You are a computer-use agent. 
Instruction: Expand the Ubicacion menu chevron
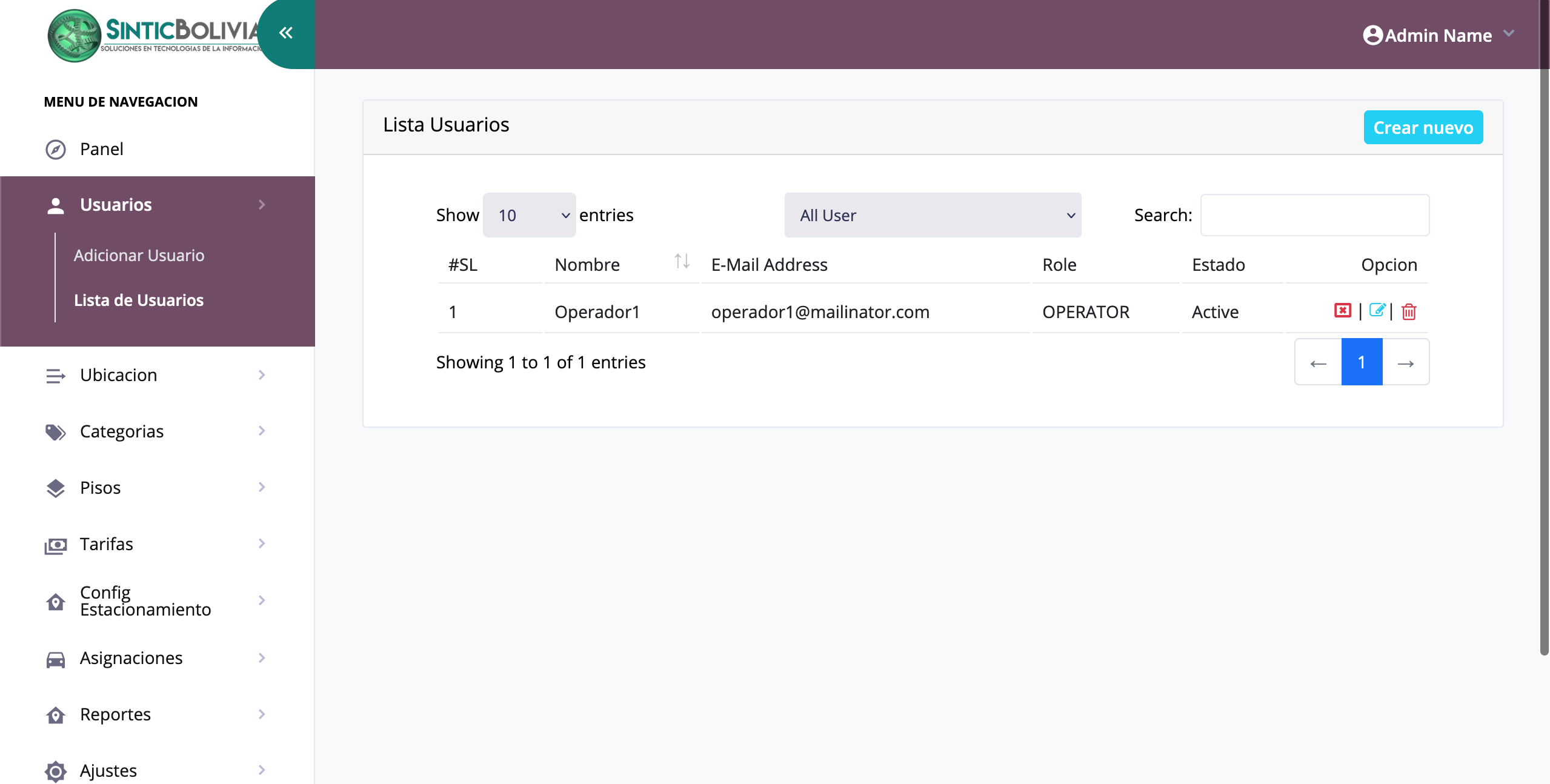click(262, 375)
